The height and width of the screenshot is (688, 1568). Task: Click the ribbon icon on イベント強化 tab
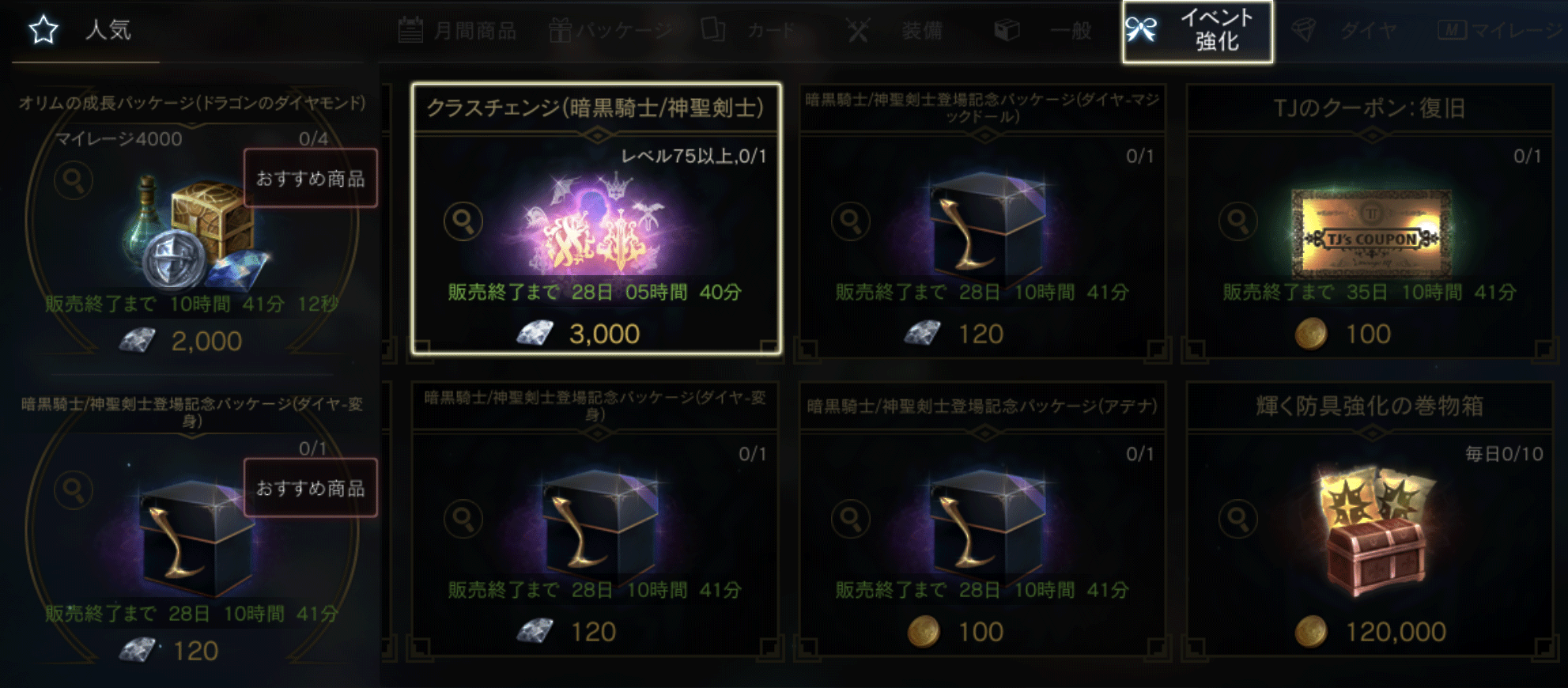[1141, 30]
